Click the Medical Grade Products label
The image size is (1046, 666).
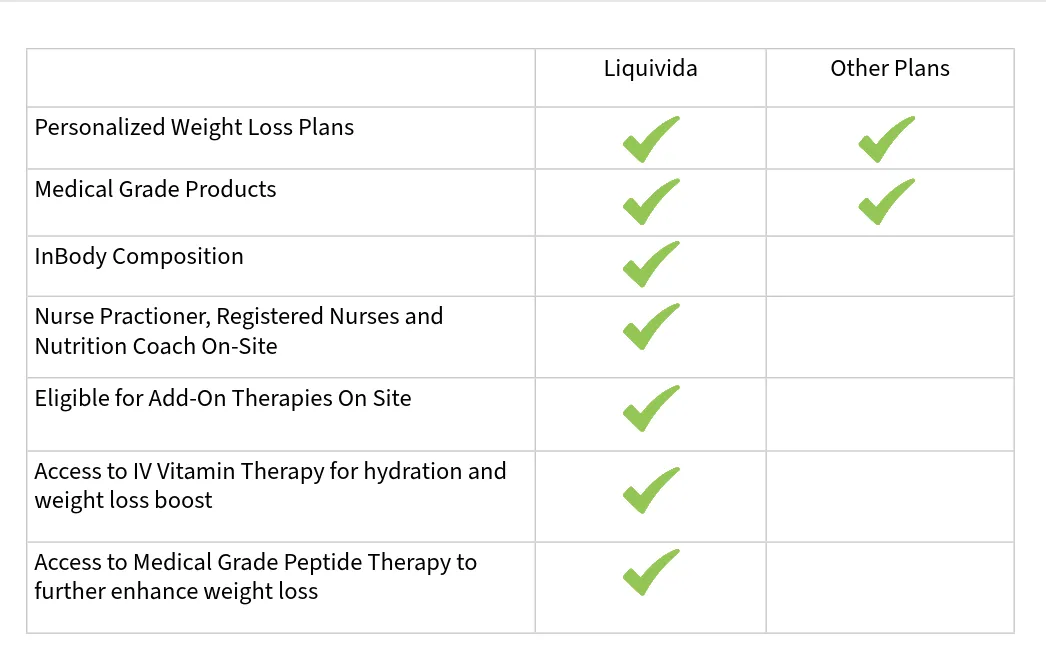(155, 190)
